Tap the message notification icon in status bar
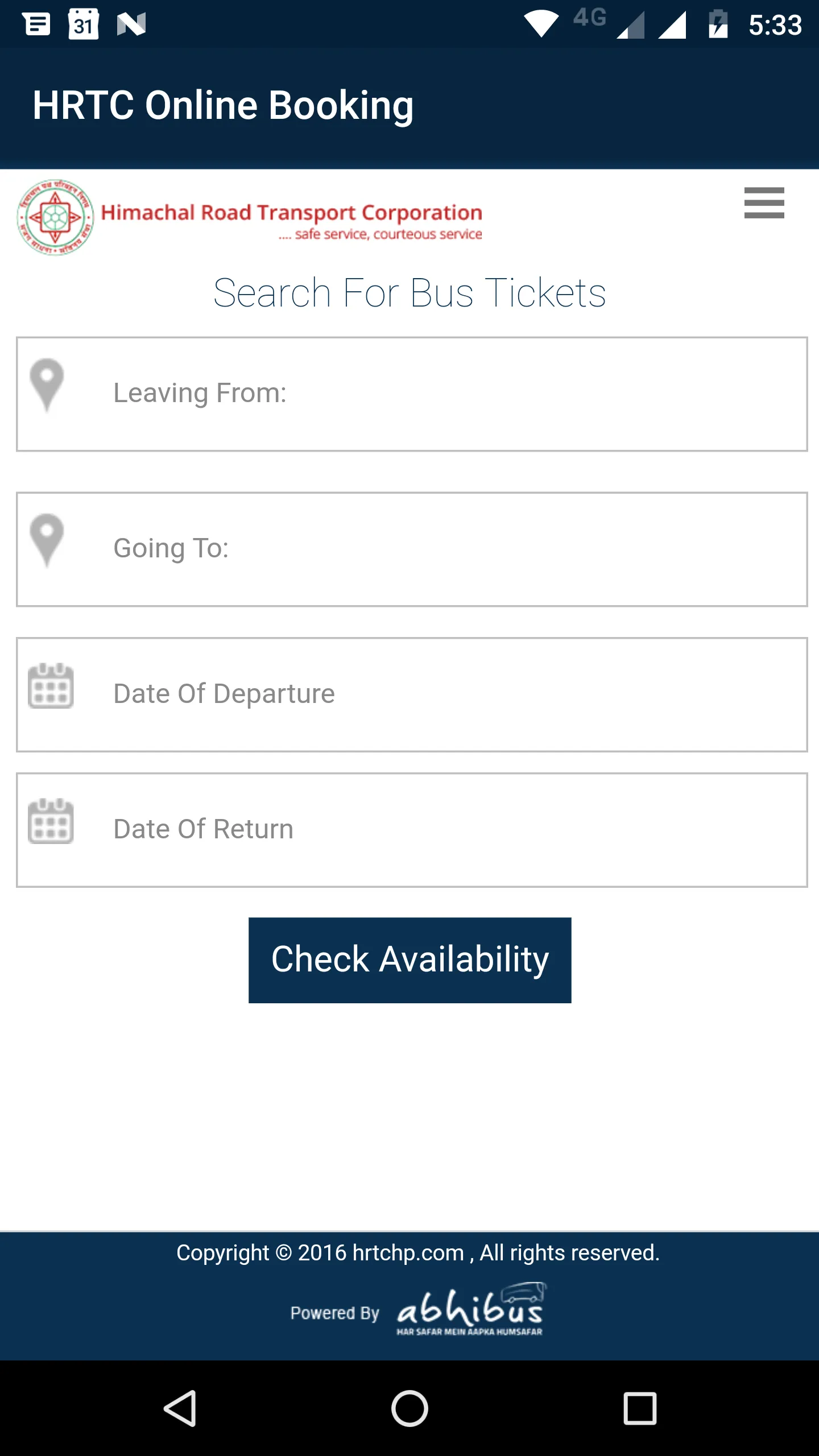The height and width of the screenshot is (1456, 819). tap(37, 24)
